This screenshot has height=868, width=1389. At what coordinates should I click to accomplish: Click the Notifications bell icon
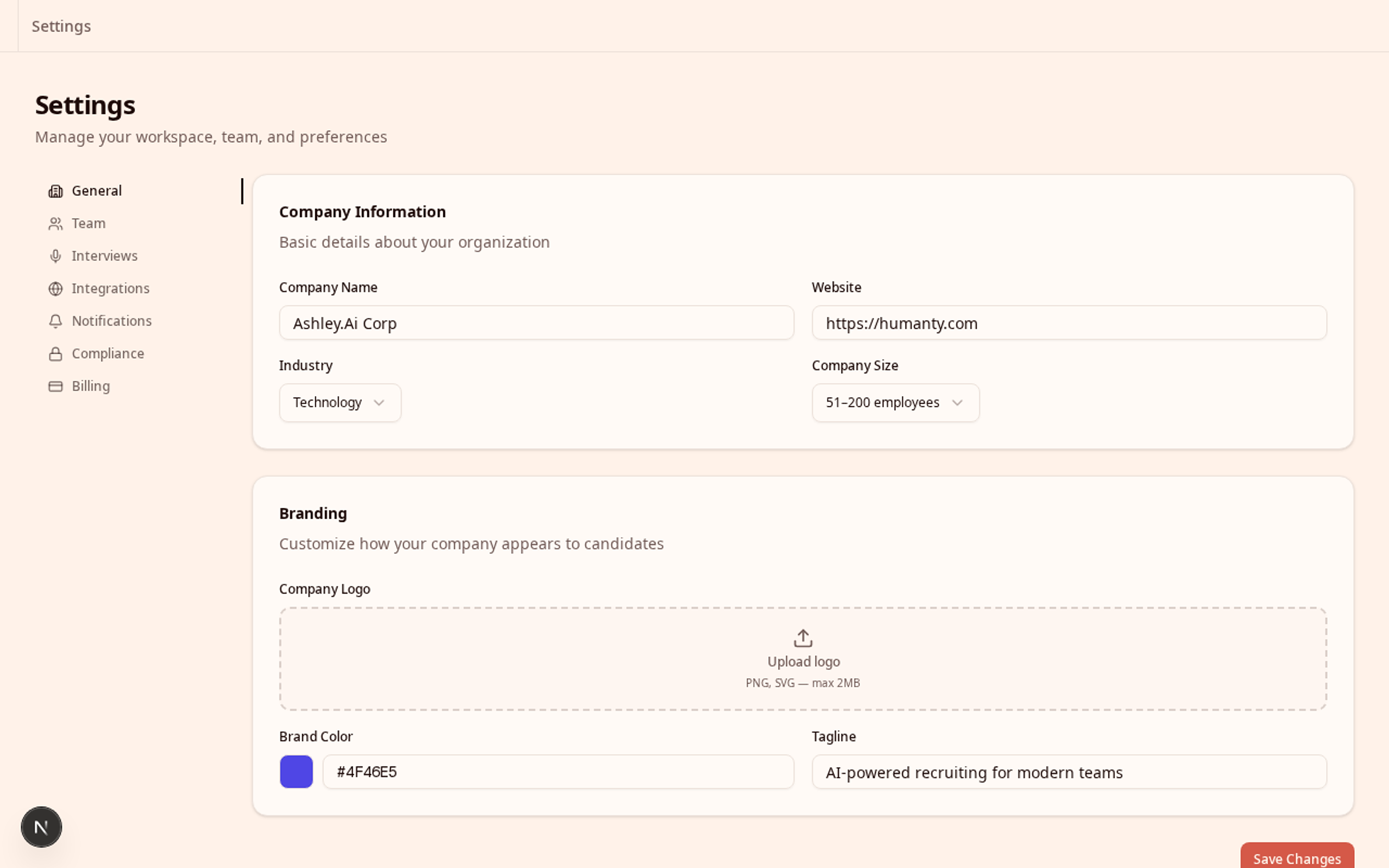pyautogui.click(x=55, y=322)
